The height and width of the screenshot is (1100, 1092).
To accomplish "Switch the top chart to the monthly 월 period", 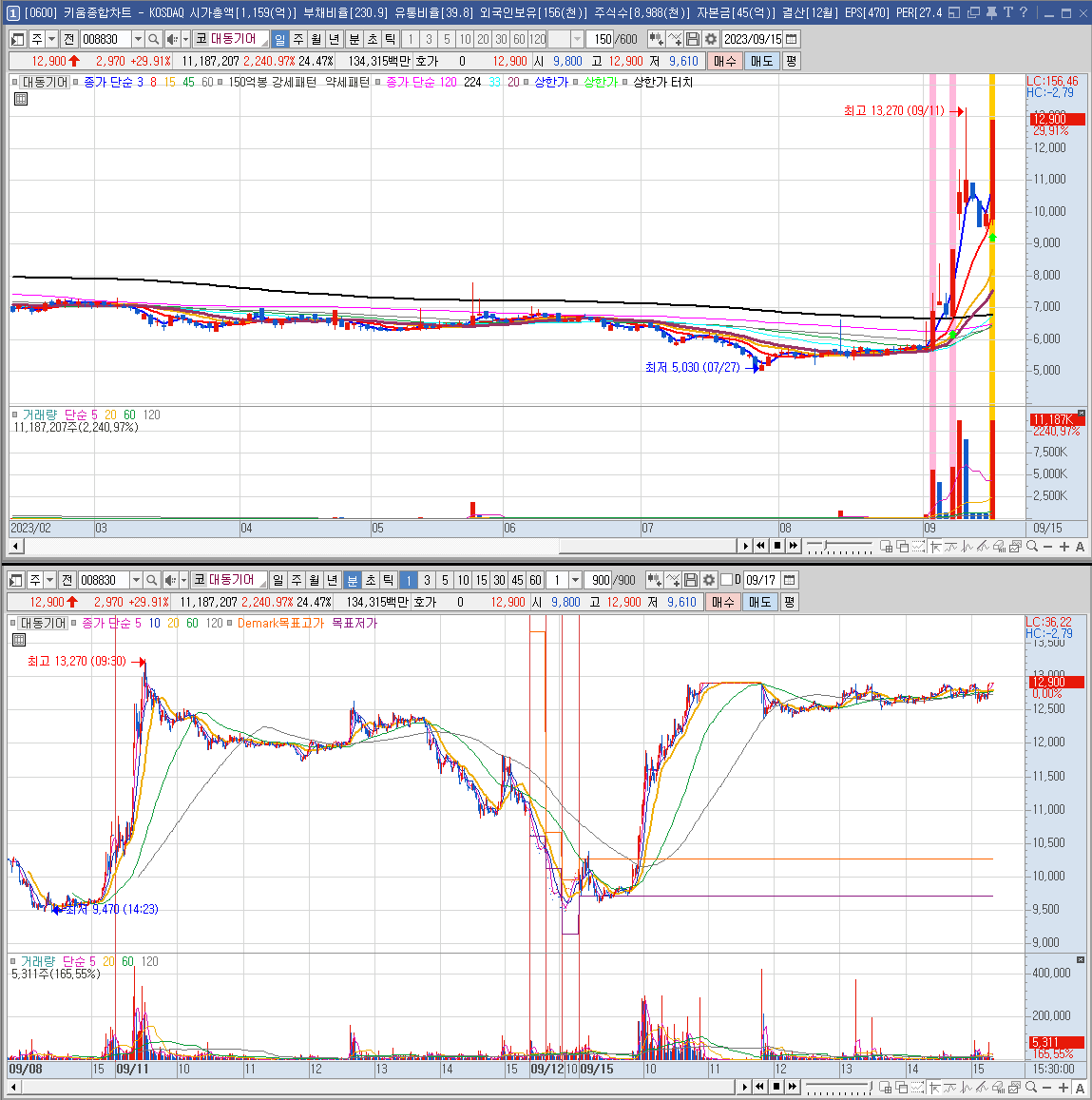I will (316, 39).
